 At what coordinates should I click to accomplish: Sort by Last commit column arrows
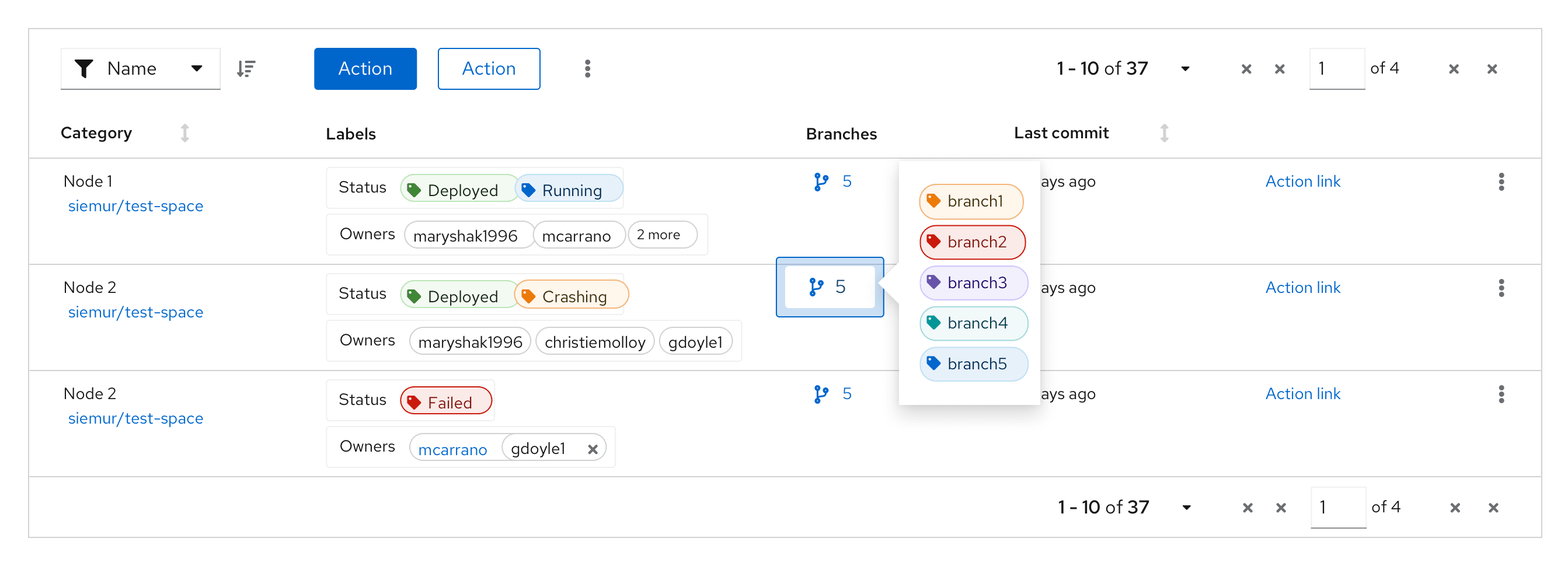coord(1163,133)
